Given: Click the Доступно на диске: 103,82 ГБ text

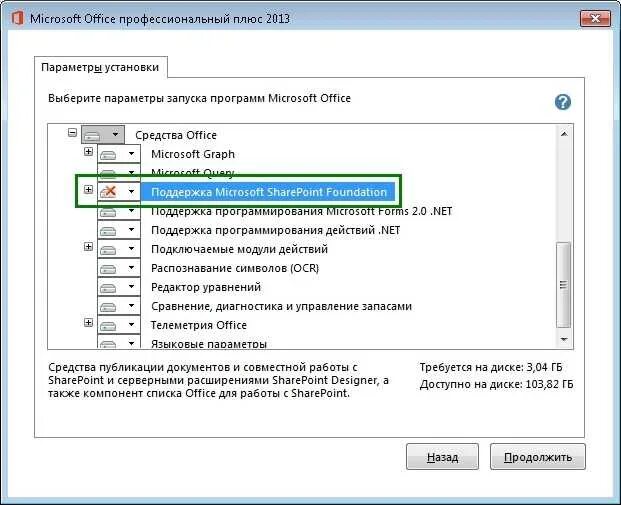Looking at the screenshot, I should [497, 384].
